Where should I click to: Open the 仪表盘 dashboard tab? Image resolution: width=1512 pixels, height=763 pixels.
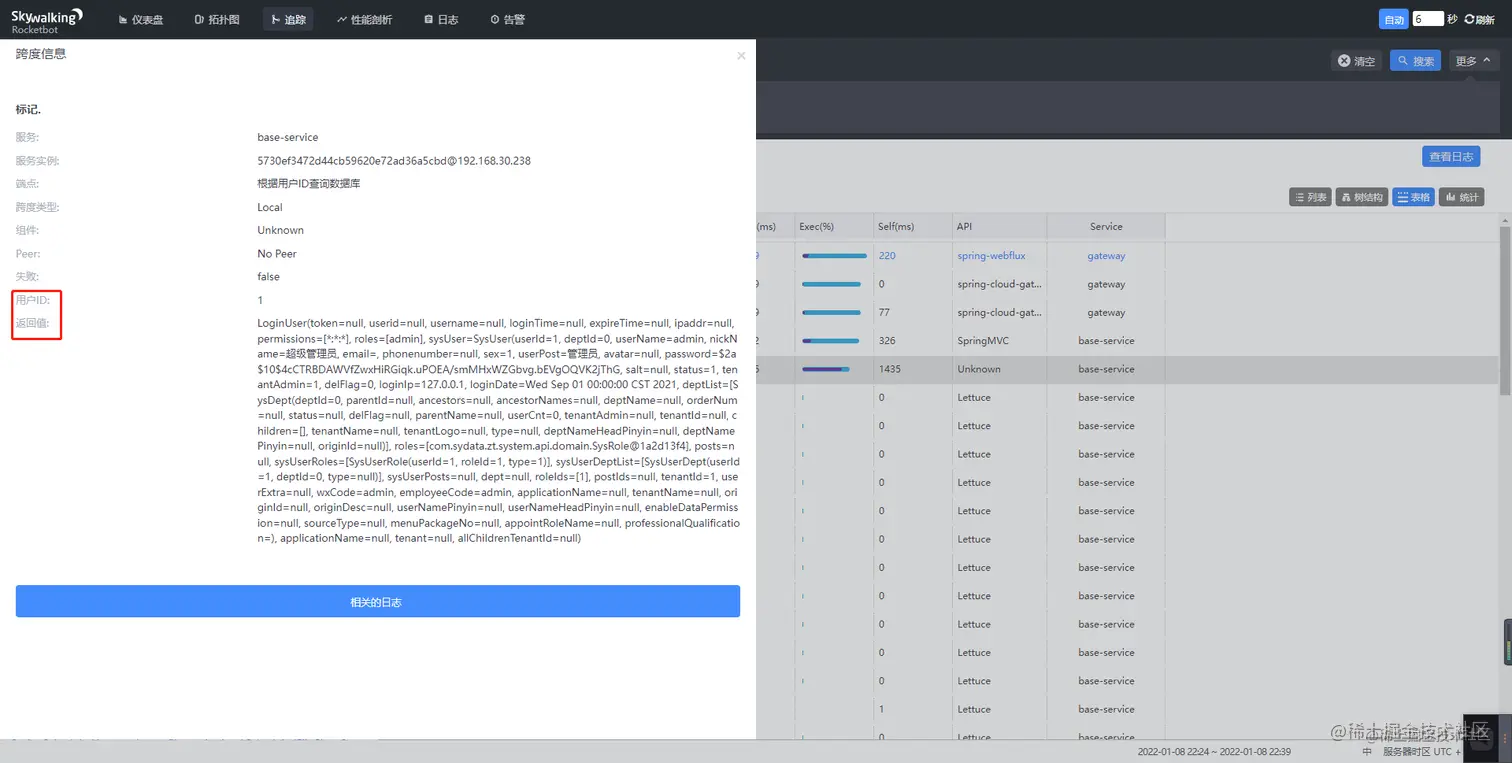click(x=141, y=19)
